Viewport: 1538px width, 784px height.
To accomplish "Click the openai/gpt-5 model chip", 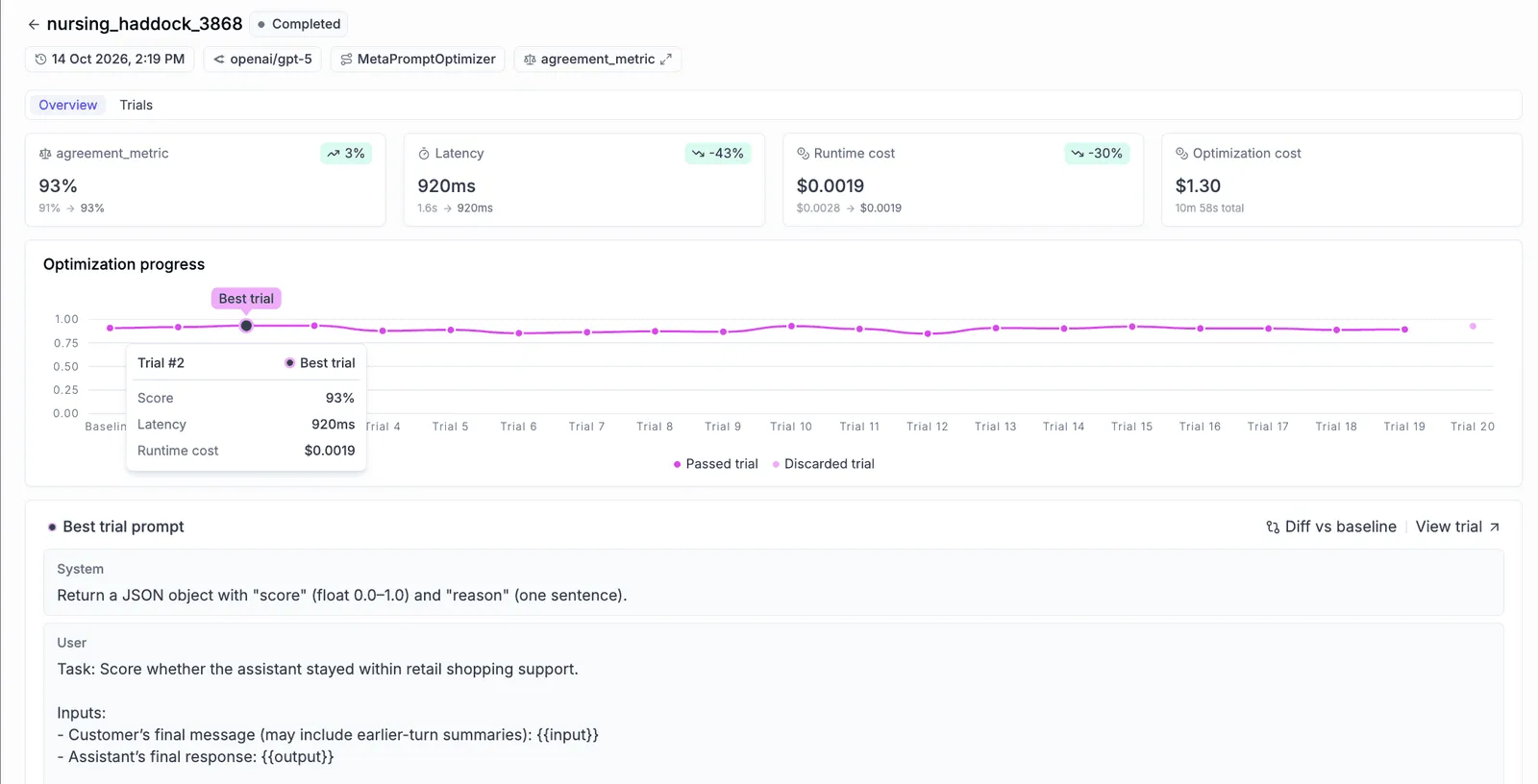I will (262, 60).
